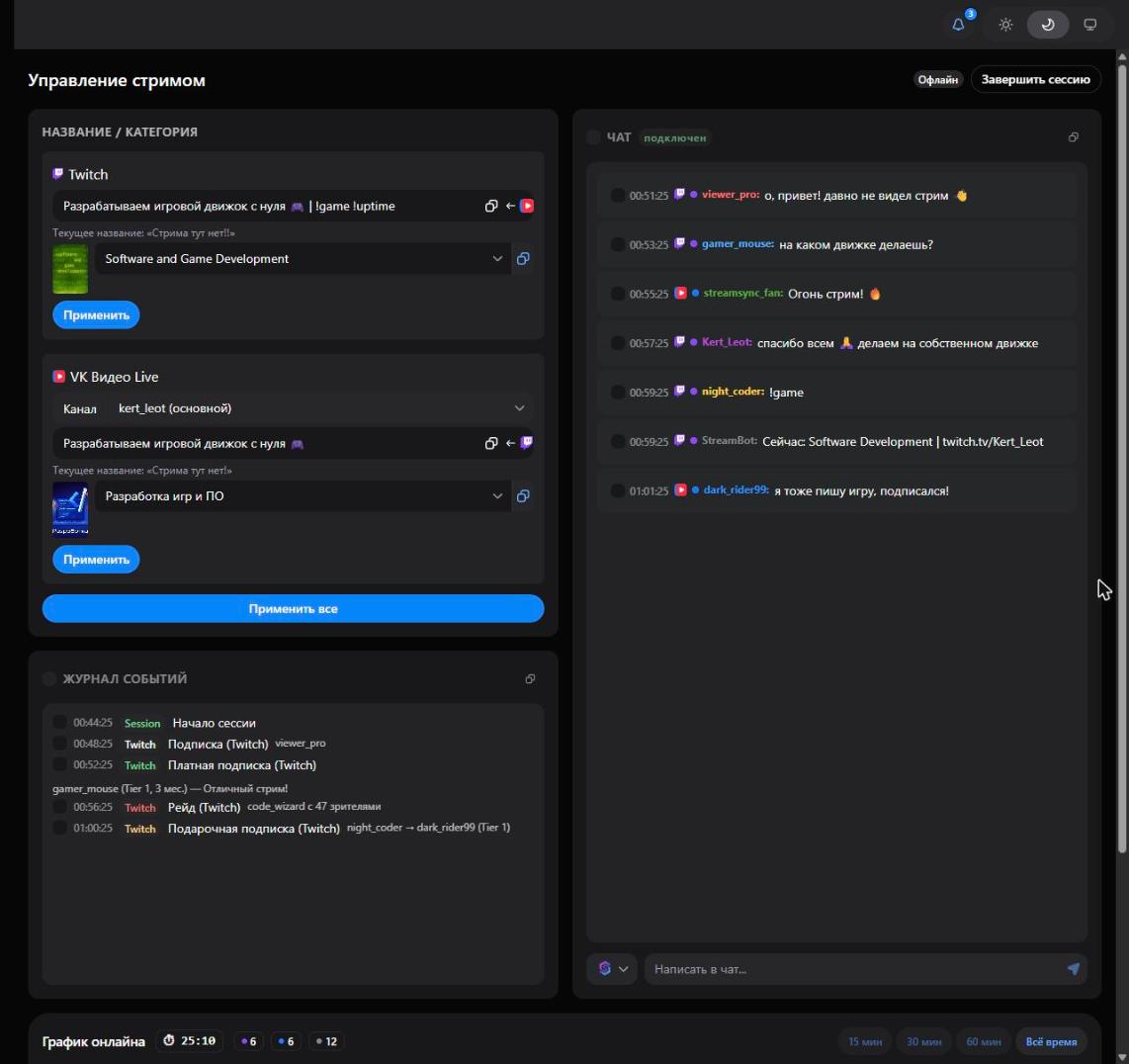Click Twitch platform icon in viewer_pro message
Viewport: 1129px width, 1064px height.
click(x=679, y=195)
